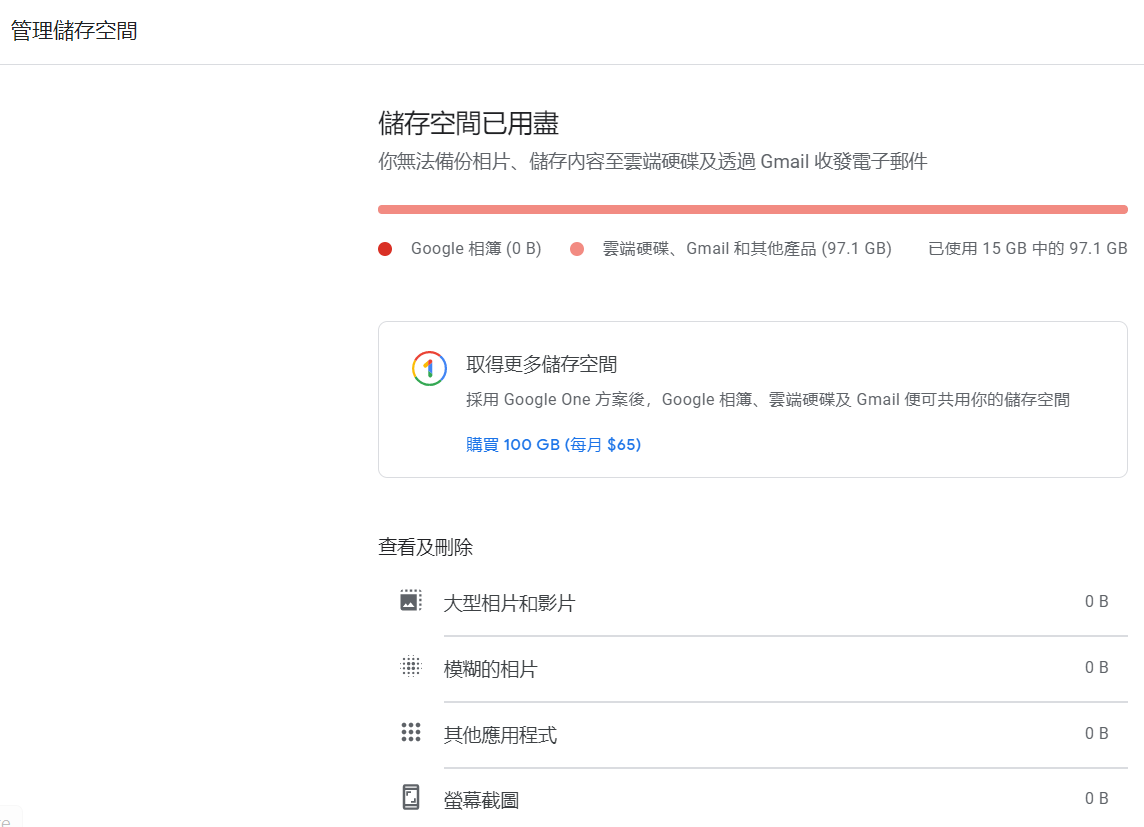This screenshot has height=827, width=1144.
Task: Click the 0 B value for 模糊的相片
Action: pos(1096,667)
